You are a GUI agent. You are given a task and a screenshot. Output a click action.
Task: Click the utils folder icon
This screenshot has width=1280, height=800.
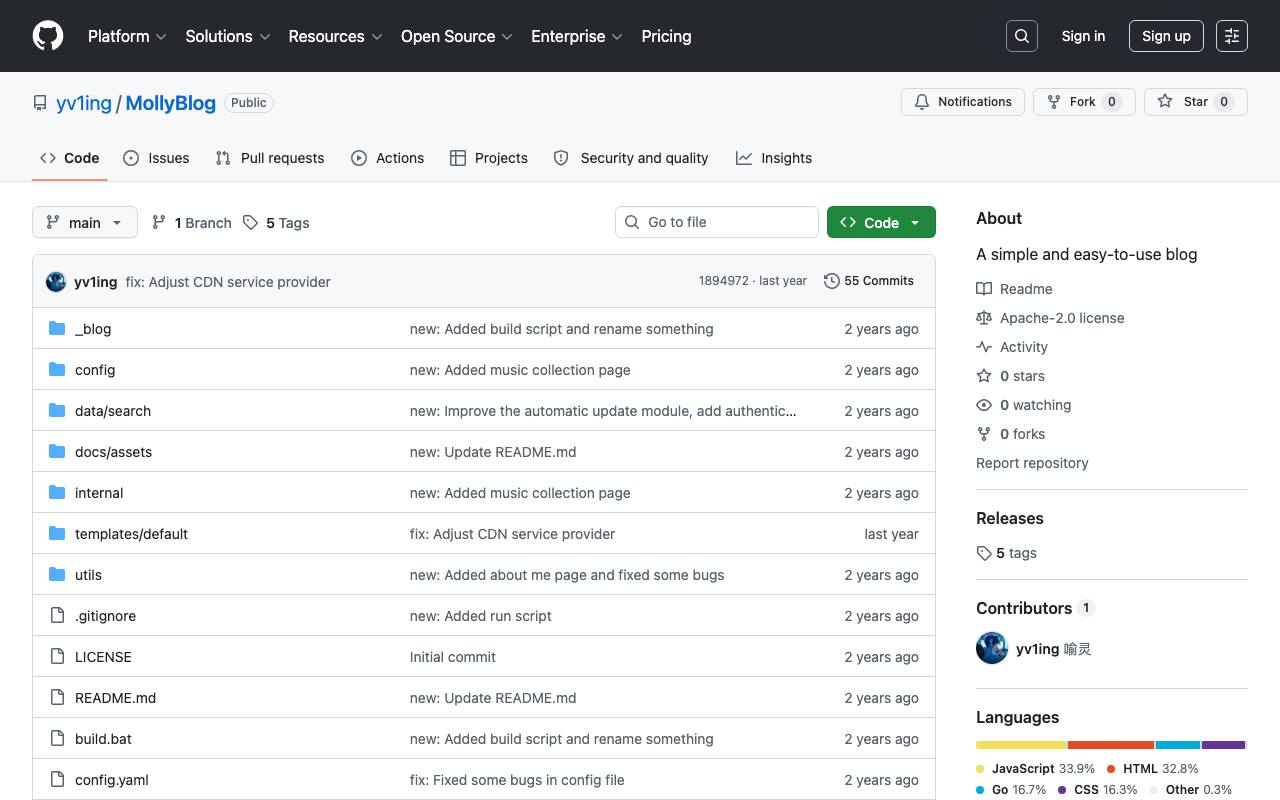tap(57, 575)
